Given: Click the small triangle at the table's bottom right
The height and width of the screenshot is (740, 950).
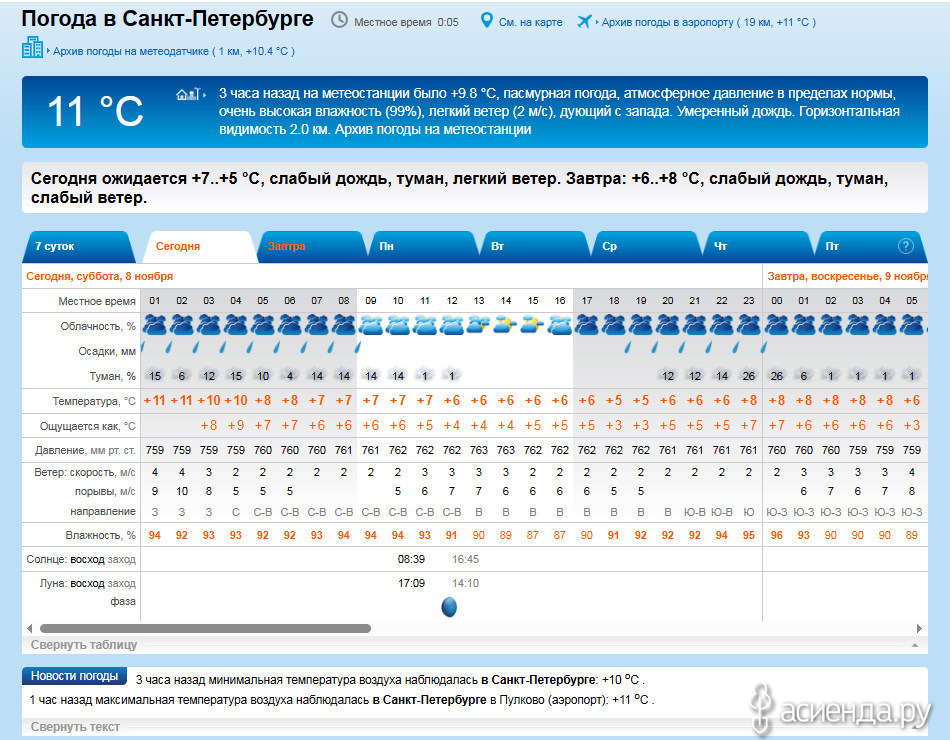Looking at the screenshot, I should pyautogui.click(x=912, y=646).
